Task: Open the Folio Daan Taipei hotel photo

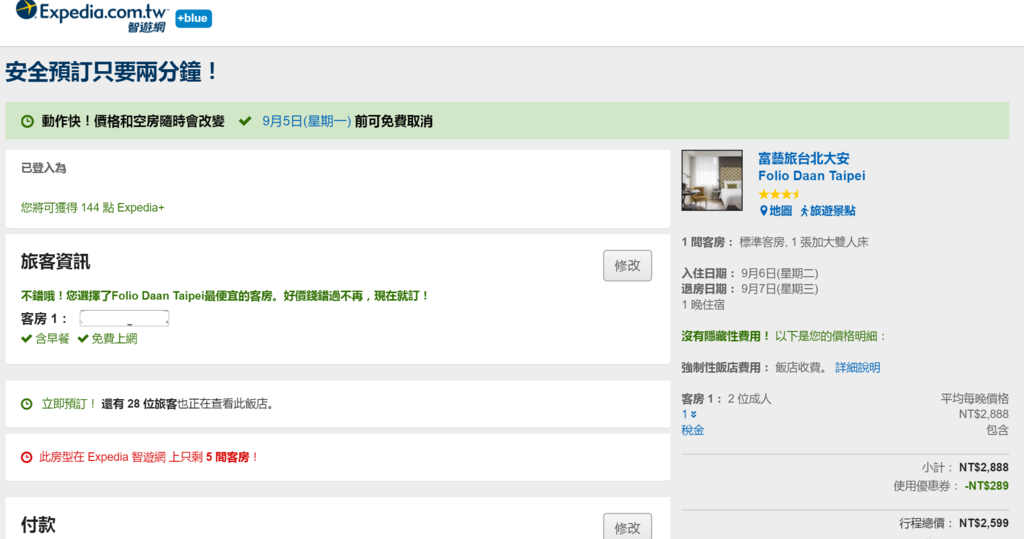Action: coord(712,180)
